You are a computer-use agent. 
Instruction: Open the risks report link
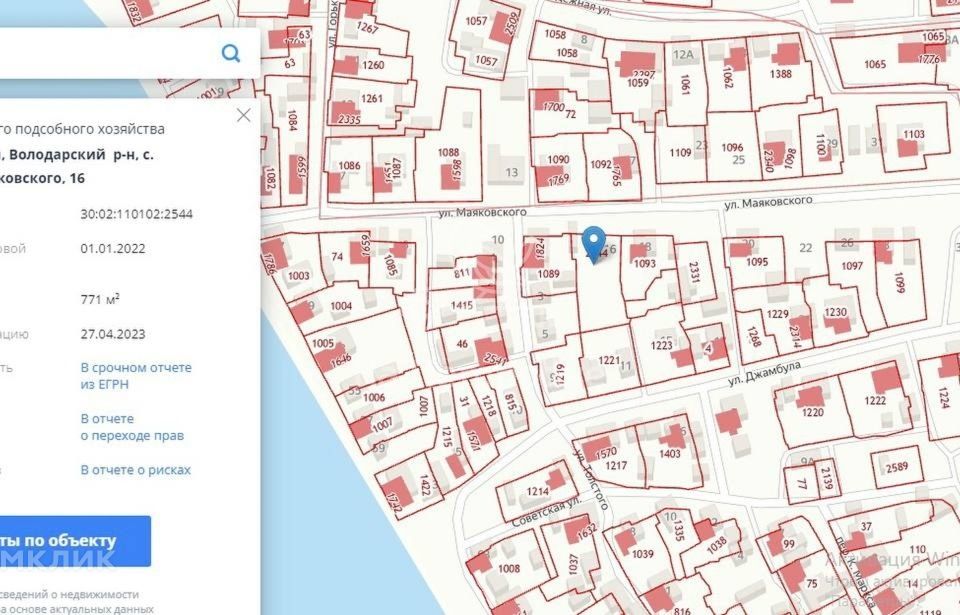[x=135, y=470]
